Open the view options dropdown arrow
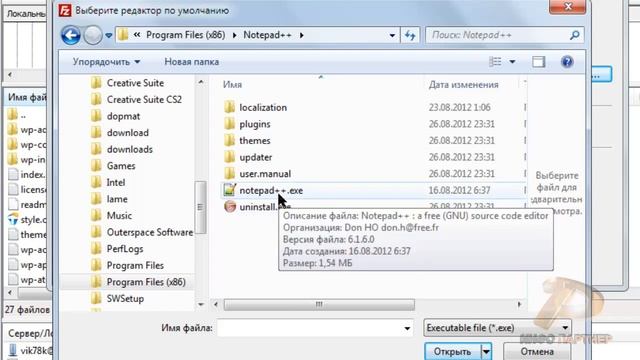Viewport: 640px width, 360px height. pyautogui.click(x=512, y=62)
